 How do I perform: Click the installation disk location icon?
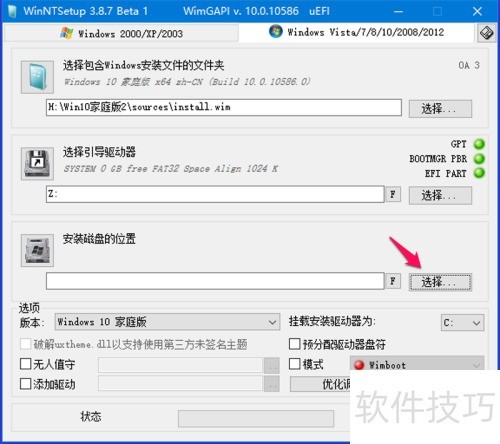[x=37, y=250]
